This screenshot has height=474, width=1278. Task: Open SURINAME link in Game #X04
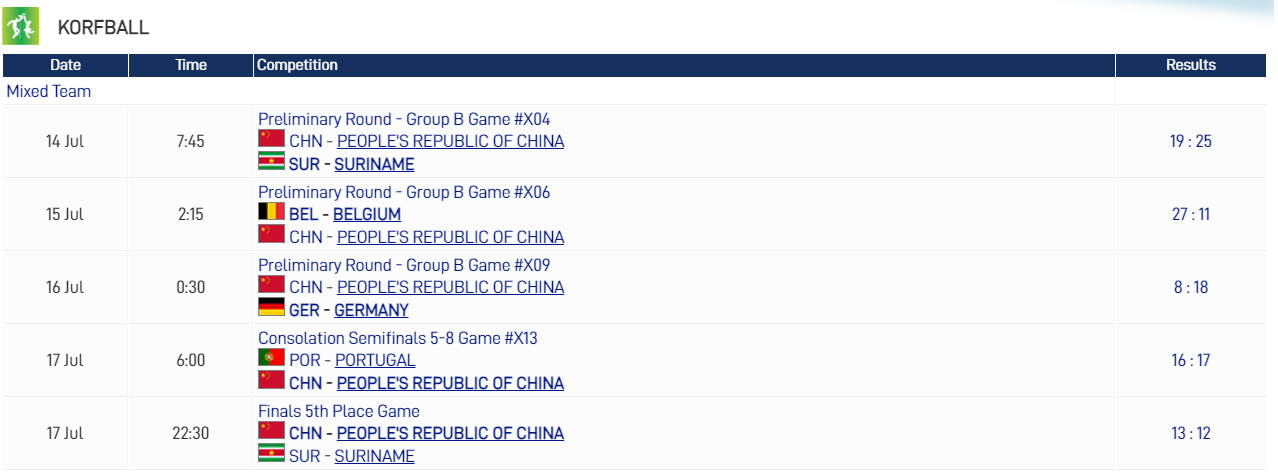click(374, 164)
